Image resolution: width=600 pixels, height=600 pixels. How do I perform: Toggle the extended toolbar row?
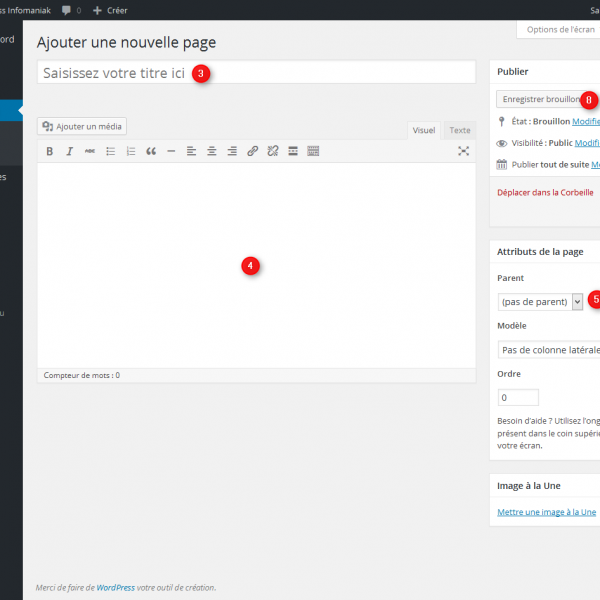pyautogui.click(x=313, y=151)
